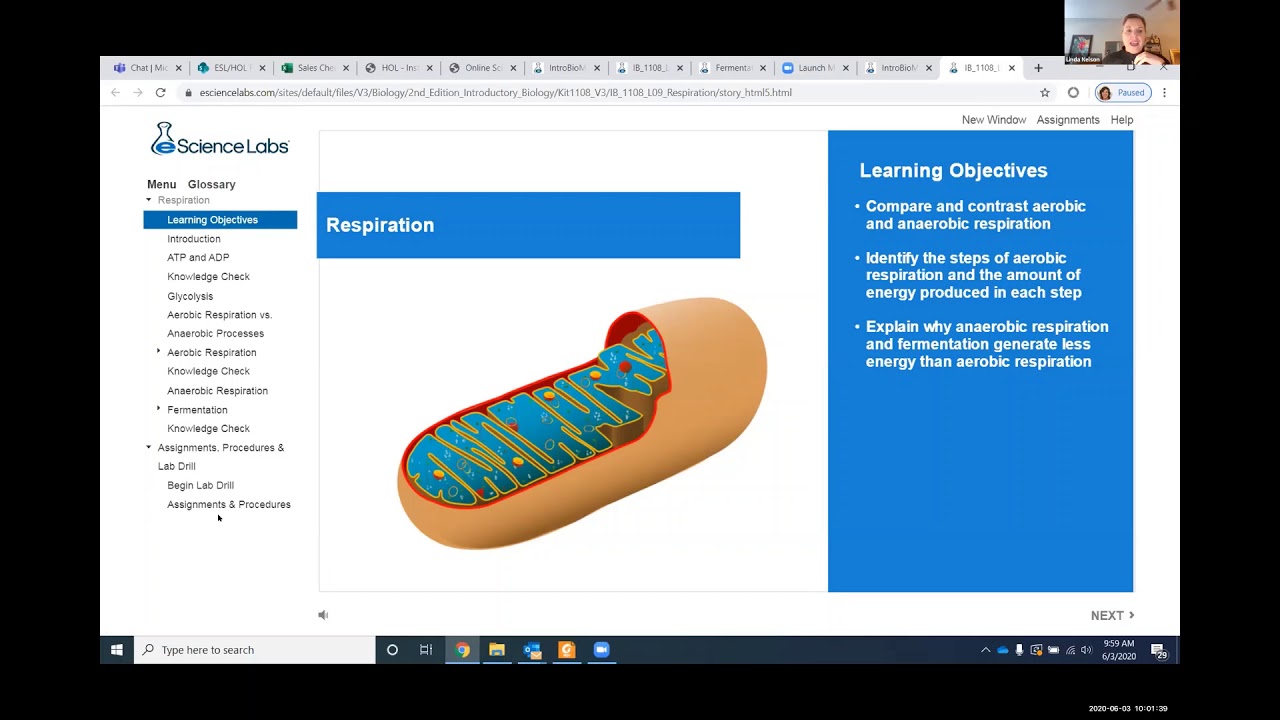The width and height of the screenshot is (1280, 720).
Task: Click the Cortana circle icon
Action: click(x=392, y=650)
